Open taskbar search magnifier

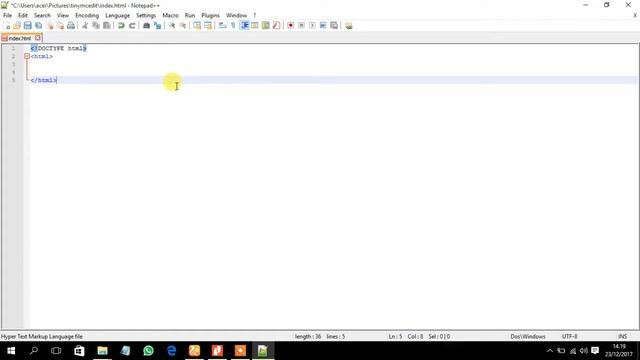34,351
